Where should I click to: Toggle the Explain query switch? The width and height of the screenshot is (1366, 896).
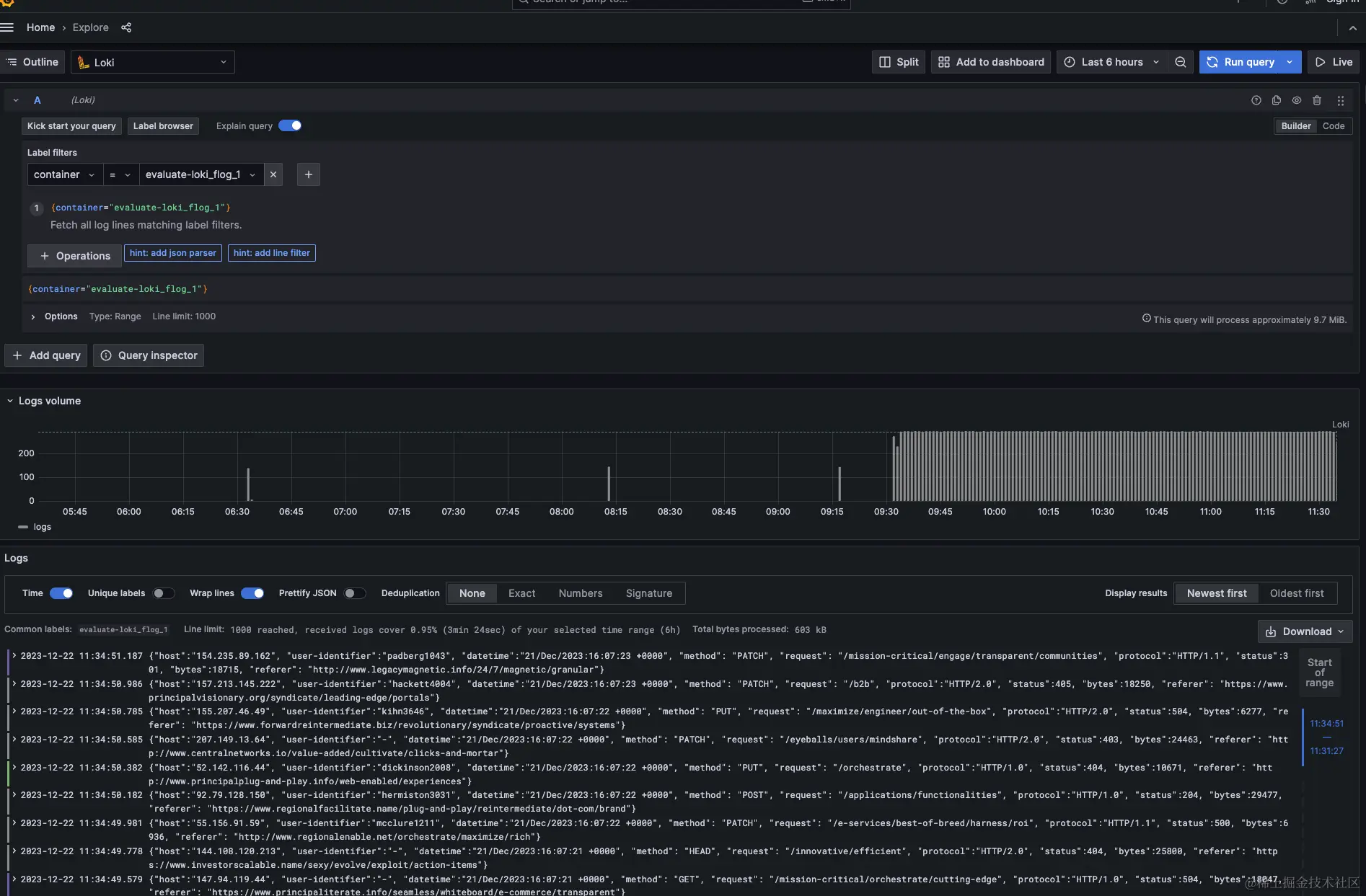click(290, 125)
